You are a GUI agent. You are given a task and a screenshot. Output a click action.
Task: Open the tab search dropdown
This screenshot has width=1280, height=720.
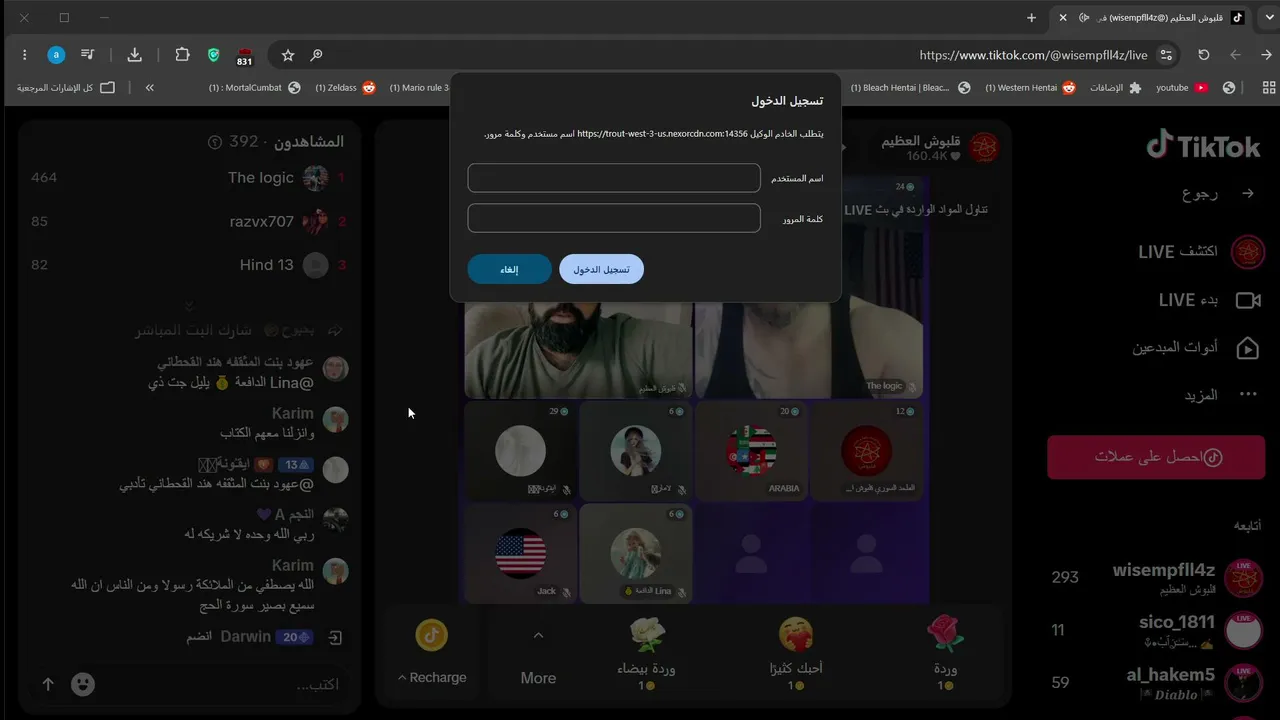point(1268,17)
